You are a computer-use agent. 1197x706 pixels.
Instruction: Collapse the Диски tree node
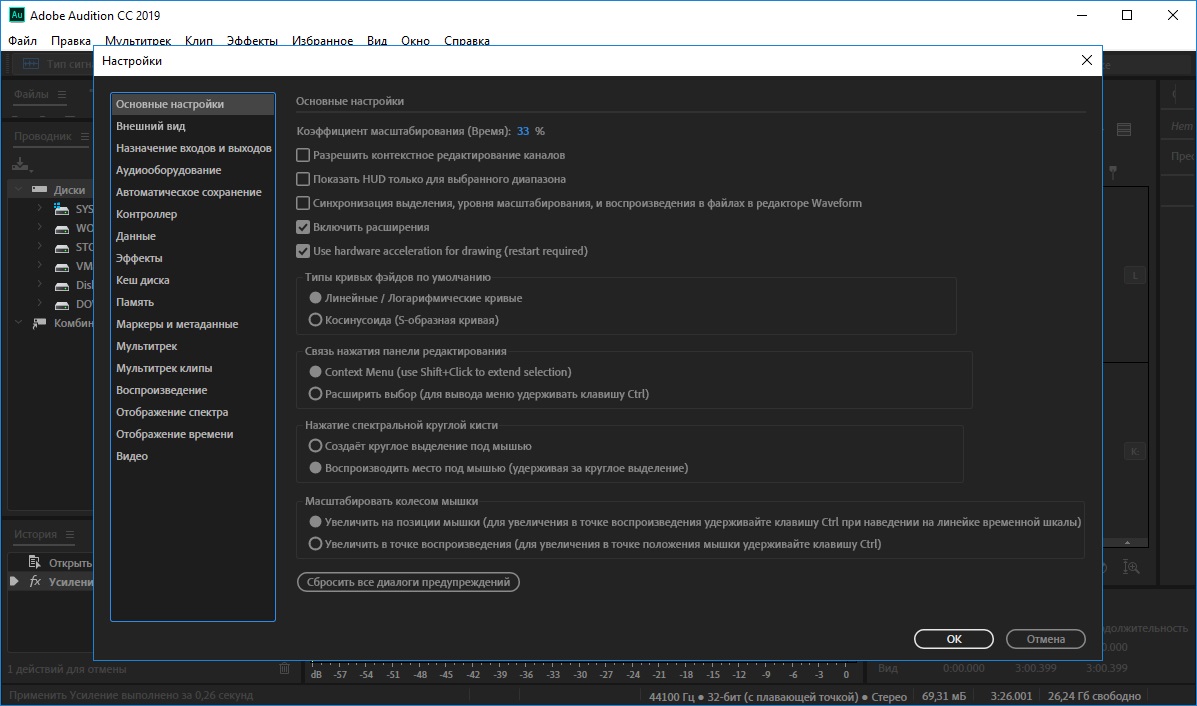point(19,189)
